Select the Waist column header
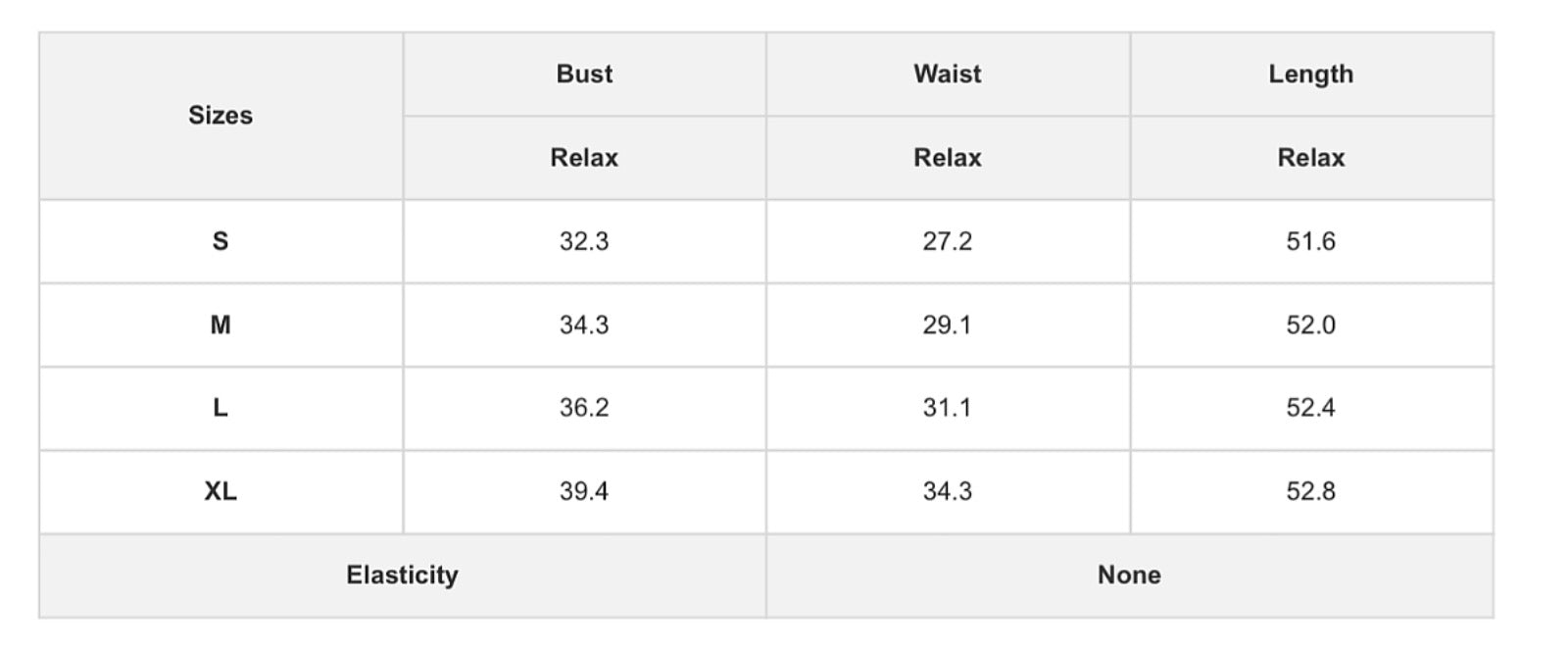This screenshot has width=1568, height=653. (x=948, y=75)
